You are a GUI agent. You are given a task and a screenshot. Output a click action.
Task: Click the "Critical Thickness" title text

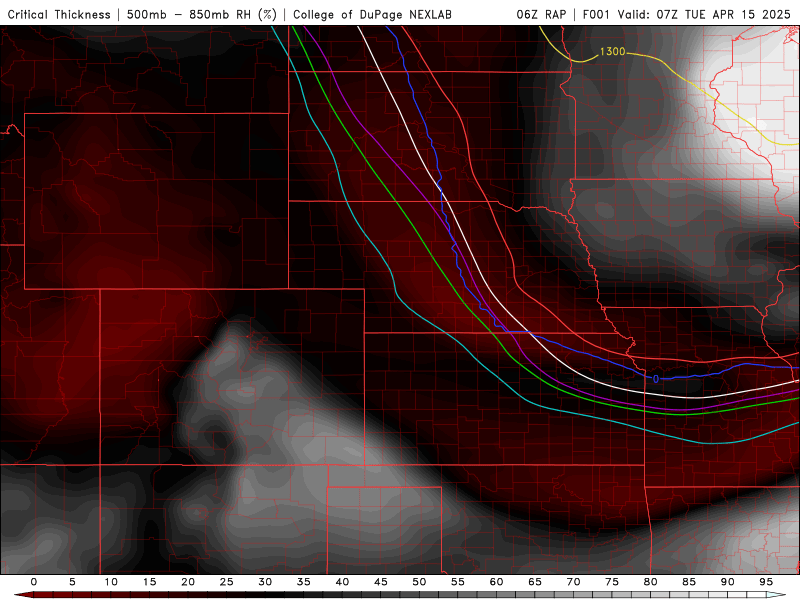click(x=59, y=14)
